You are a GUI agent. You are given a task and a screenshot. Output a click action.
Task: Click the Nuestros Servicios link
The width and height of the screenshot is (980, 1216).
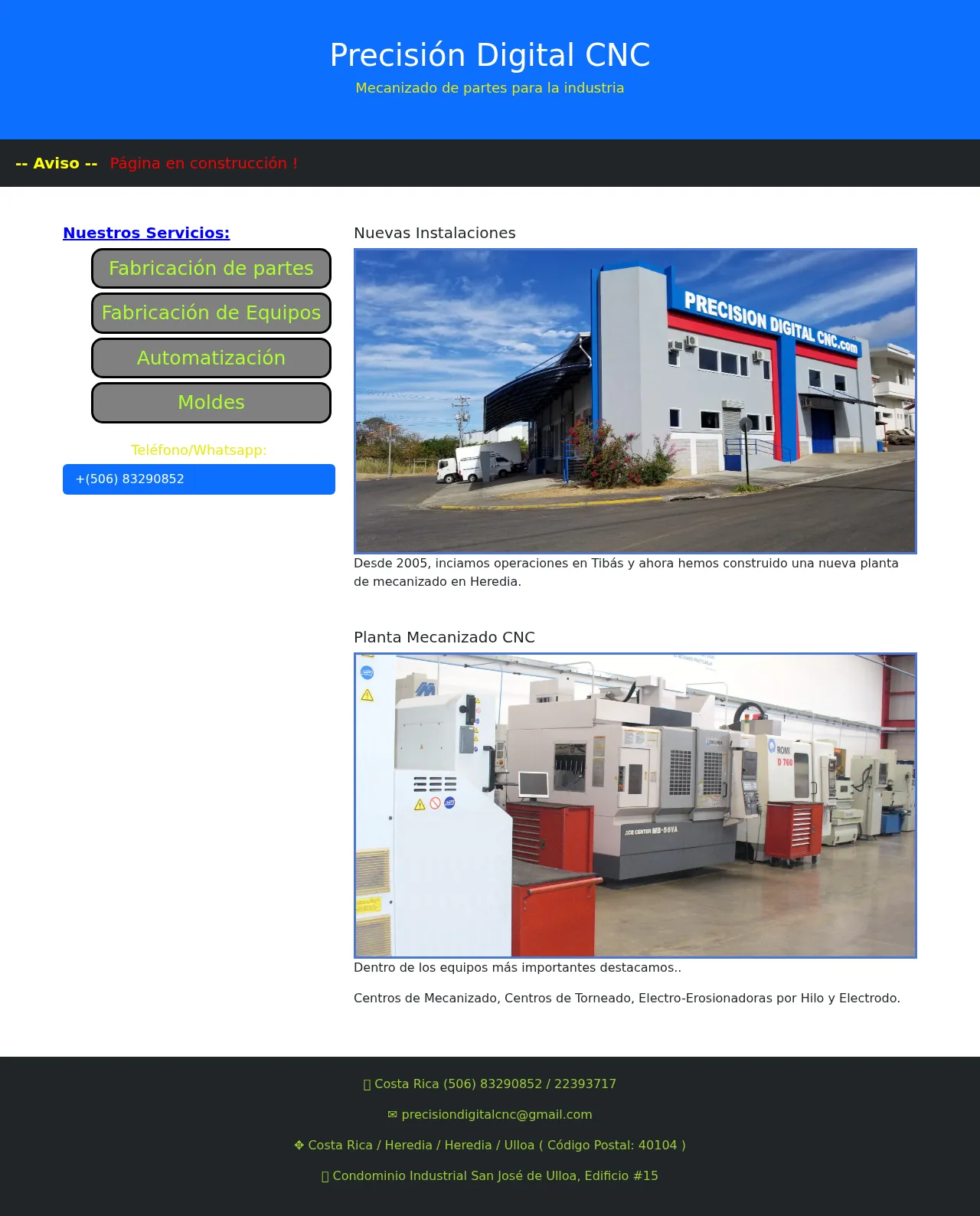pos(146,233)
